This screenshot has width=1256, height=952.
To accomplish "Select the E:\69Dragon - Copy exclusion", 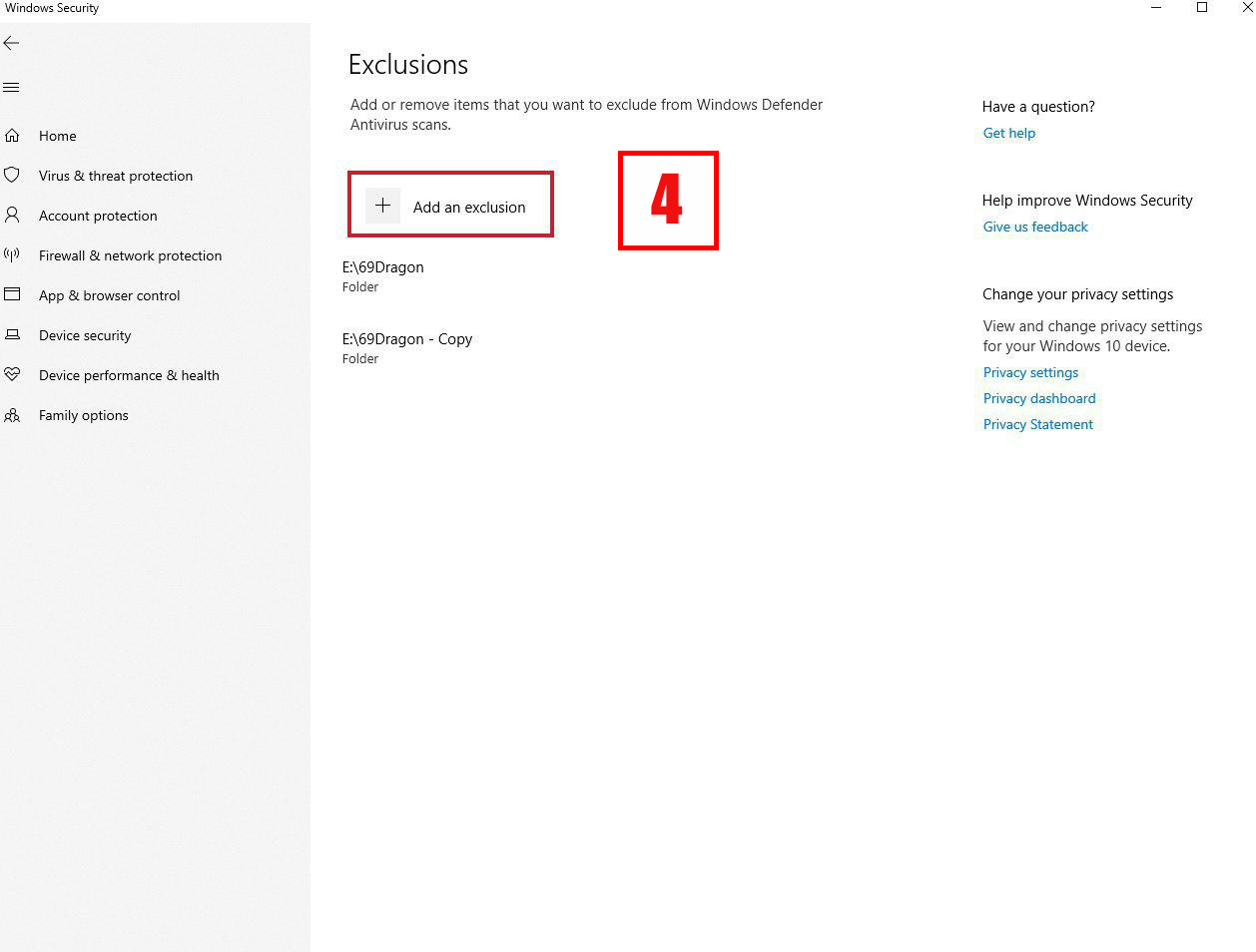I will 407,347.
